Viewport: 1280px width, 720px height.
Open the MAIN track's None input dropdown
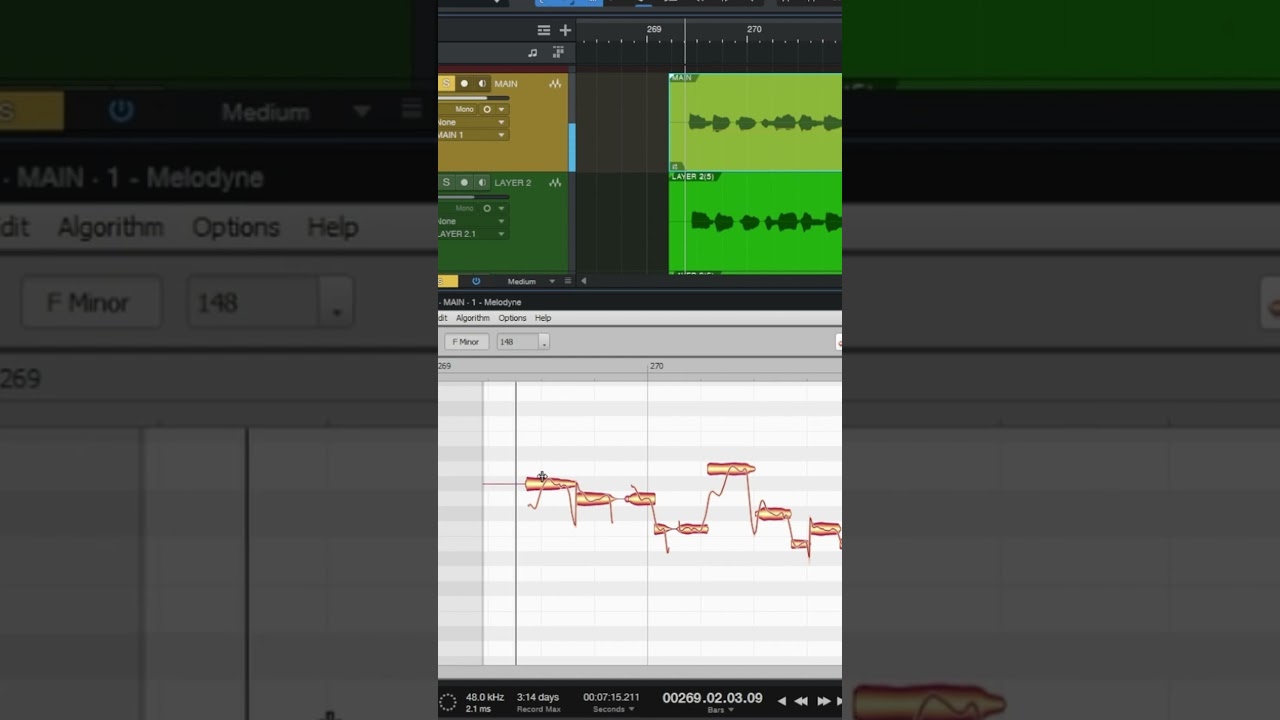(x=473, y=122)
